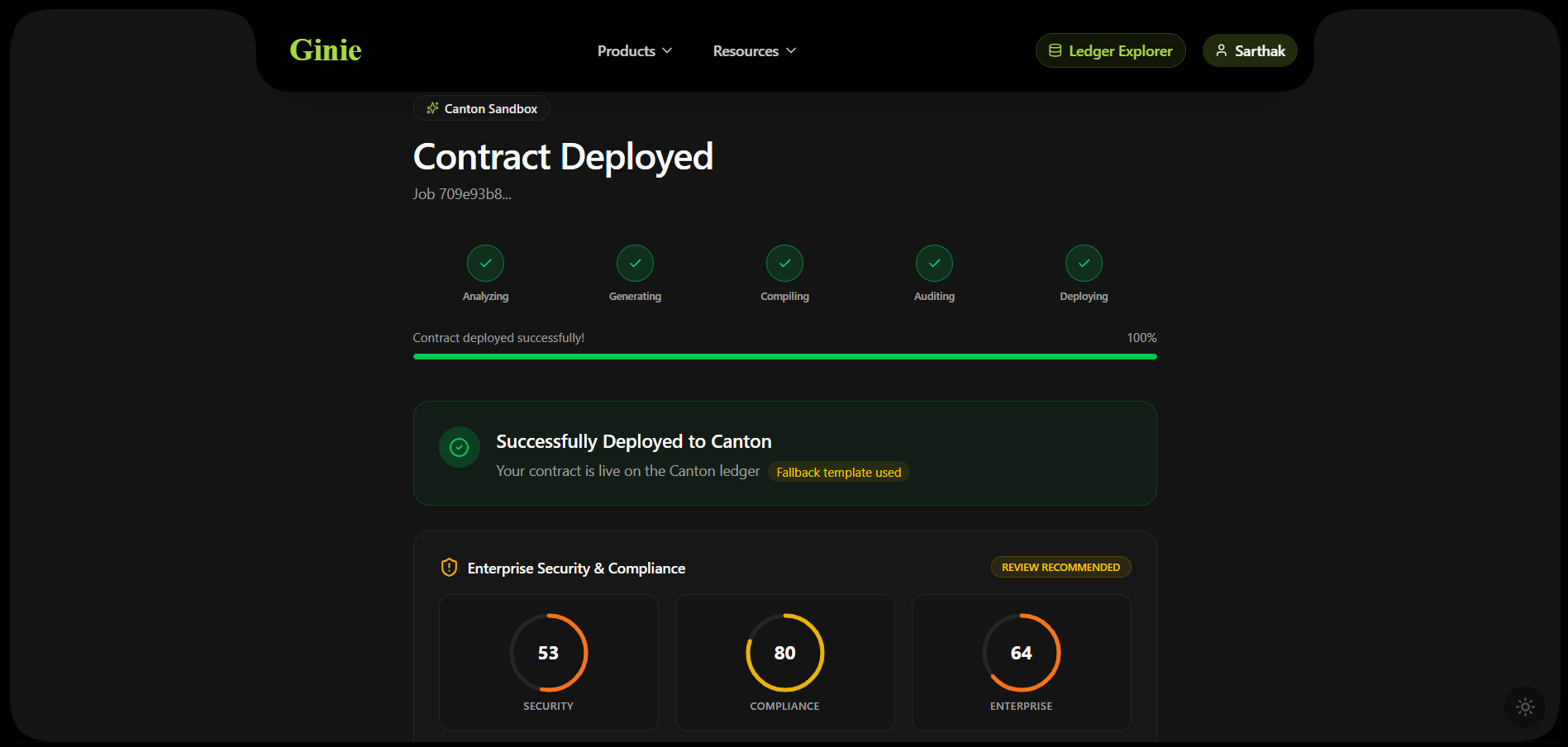Open the Sarthak user account button
This screenshot has width=1568, height=747.
tap(1249, 50)
